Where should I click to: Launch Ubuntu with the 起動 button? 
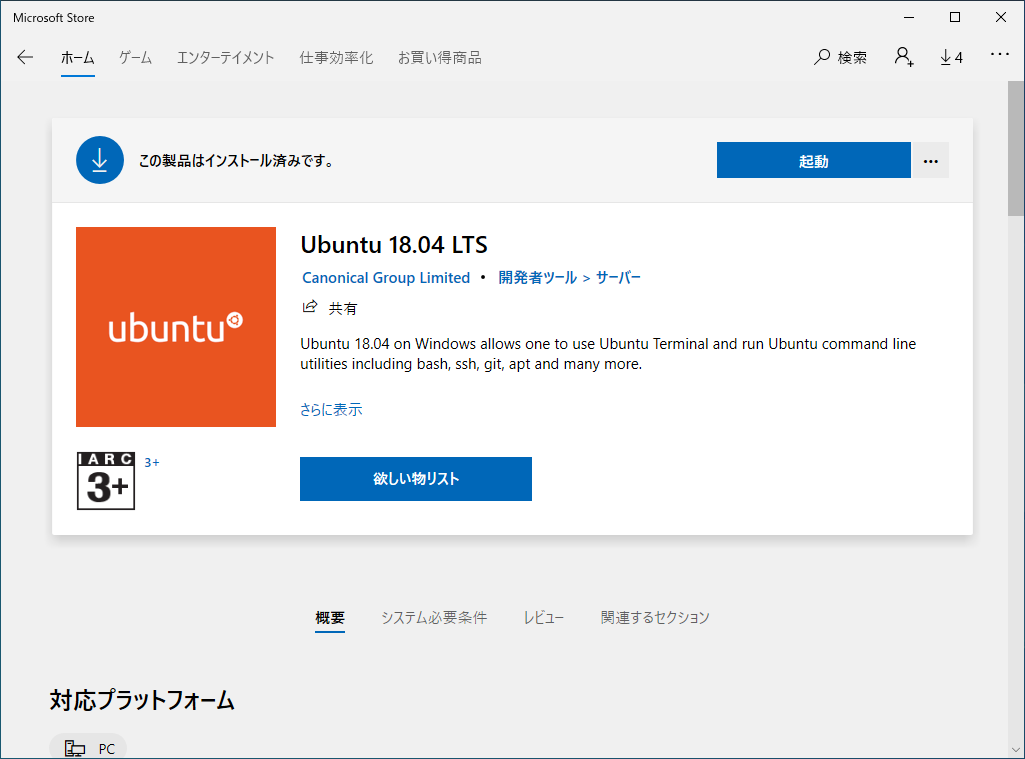coord(813,160)
